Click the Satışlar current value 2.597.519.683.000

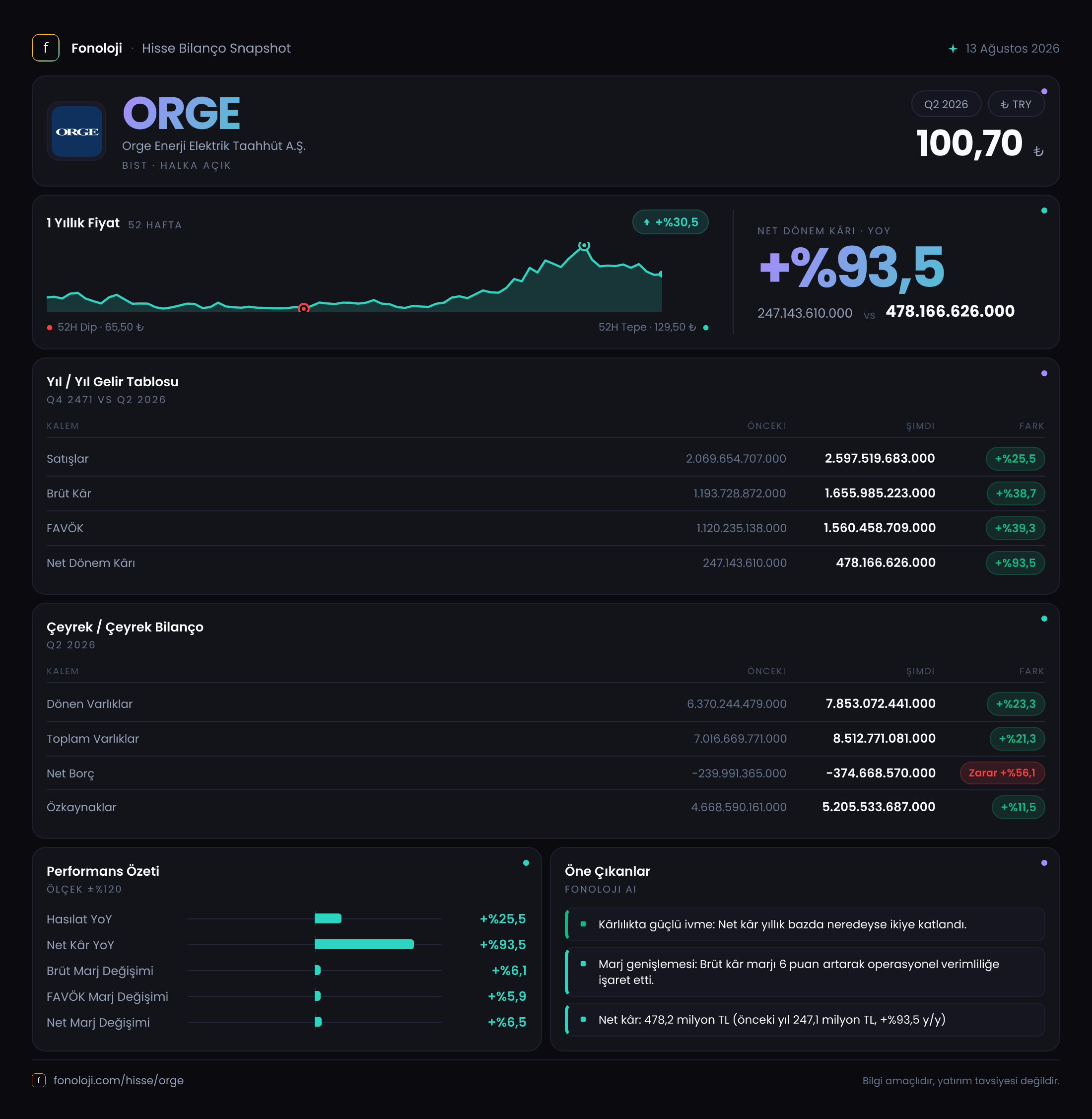click(x=880, y=458)
